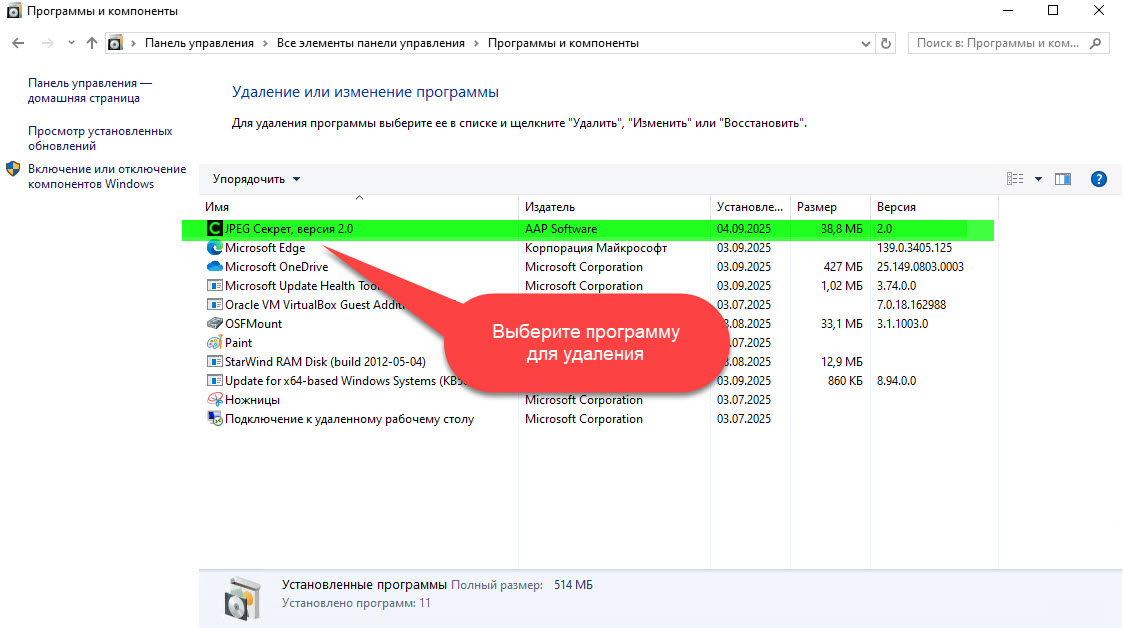Screen dimensions: 1123x628
Task: Open help via blue question mark icon
Action: point(1098,179)
